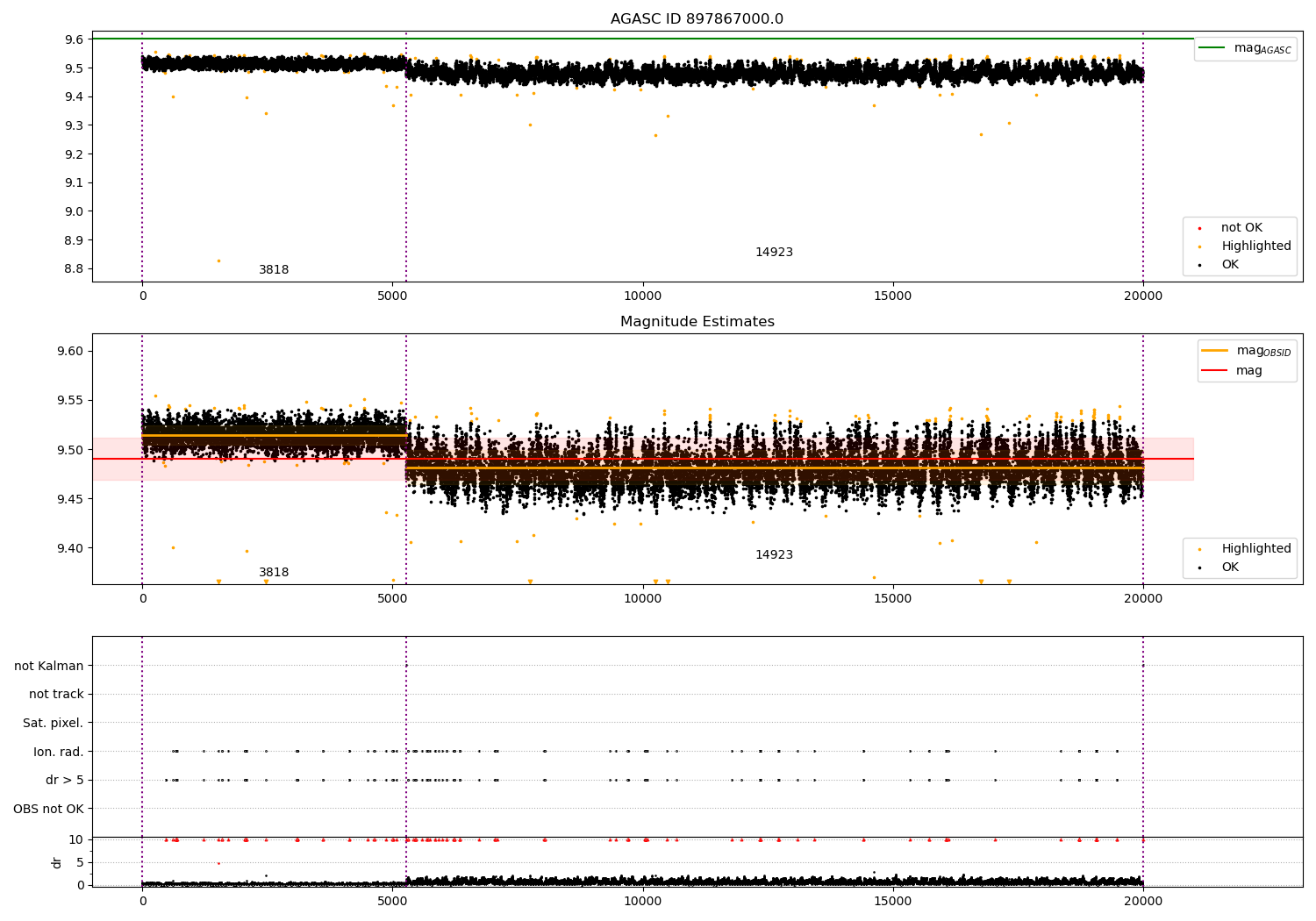Click the '20000' x-tick under the bottom plot
Viewport: 1316px width, 921px height.
[1143, 902]
